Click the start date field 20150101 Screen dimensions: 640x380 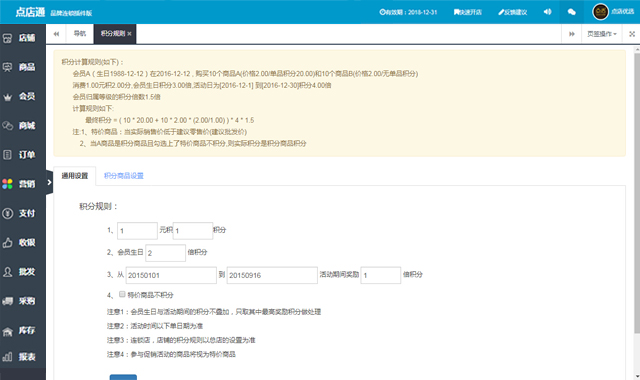[171, 275]
